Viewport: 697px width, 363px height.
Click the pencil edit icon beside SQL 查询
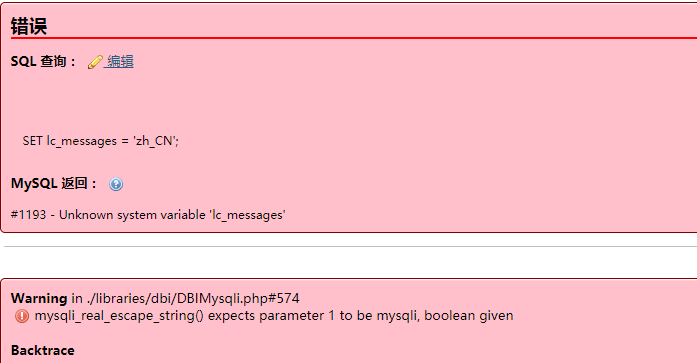pyautogui.click(x=95, y=62)
